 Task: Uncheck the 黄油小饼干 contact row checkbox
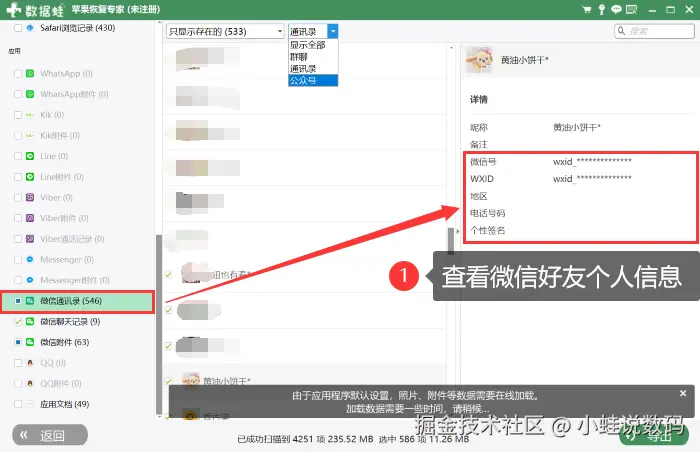[x=168, y=381]
